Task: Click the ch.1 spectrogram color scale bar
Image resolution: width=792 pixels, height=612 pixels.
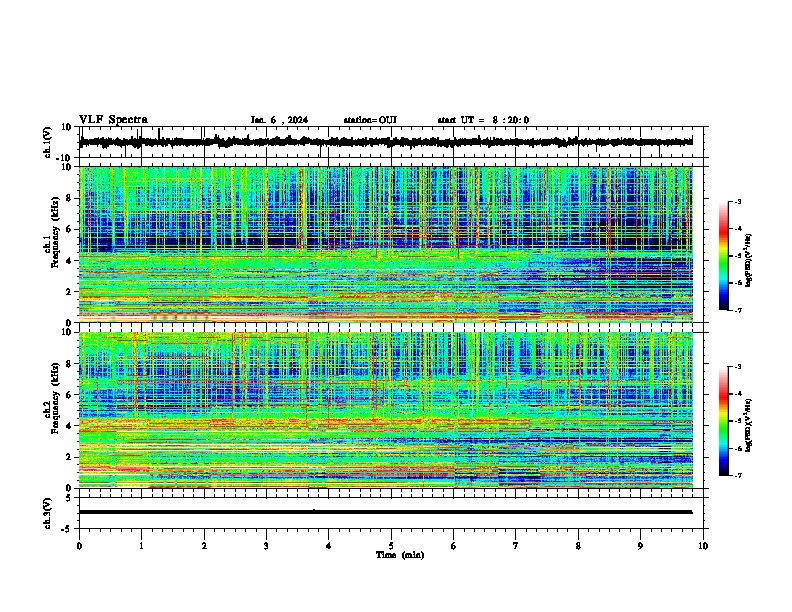Action: pyautogui.click(x=723, y=256)
